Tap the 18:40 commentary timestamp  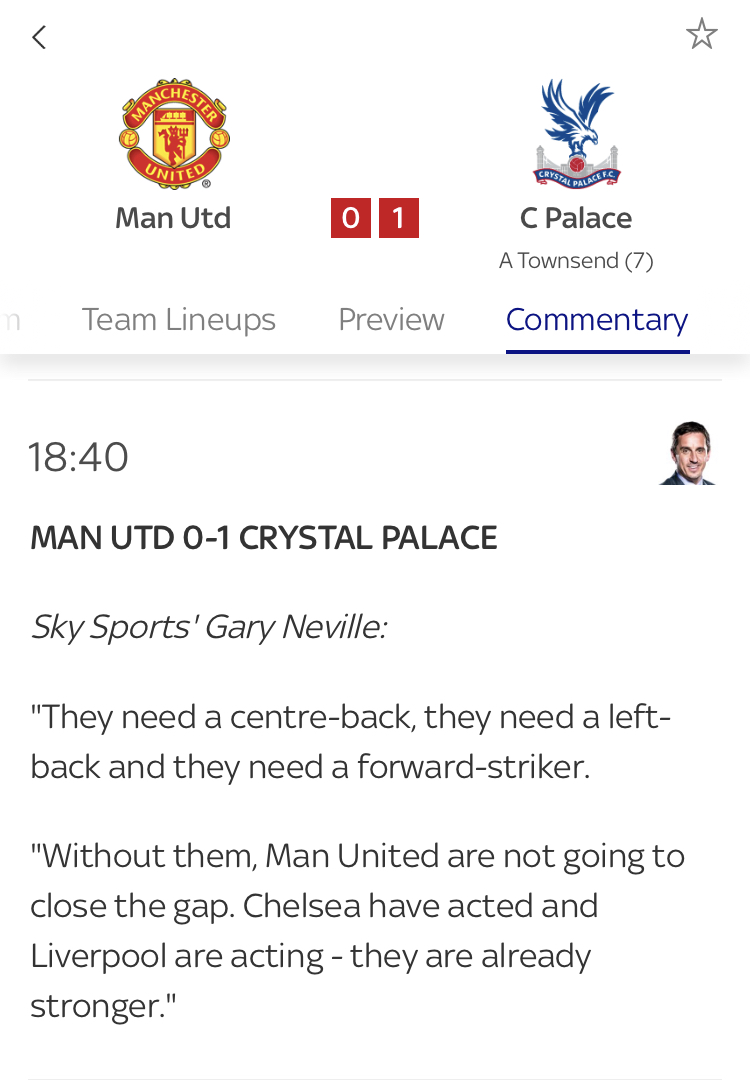click(x=79, y=457)
